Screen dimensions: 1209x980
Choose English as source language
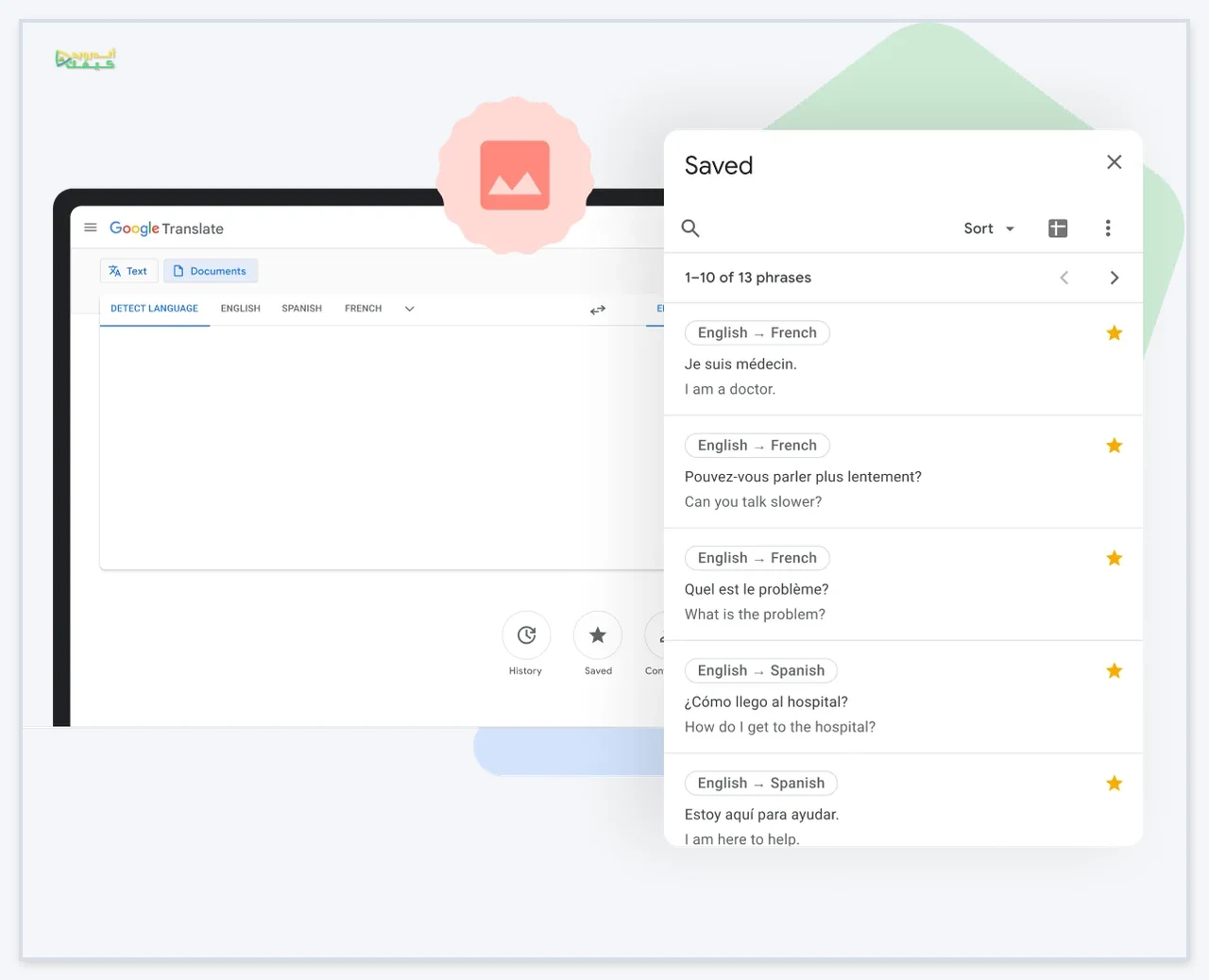pyautogui.click(x=241, y=309)
